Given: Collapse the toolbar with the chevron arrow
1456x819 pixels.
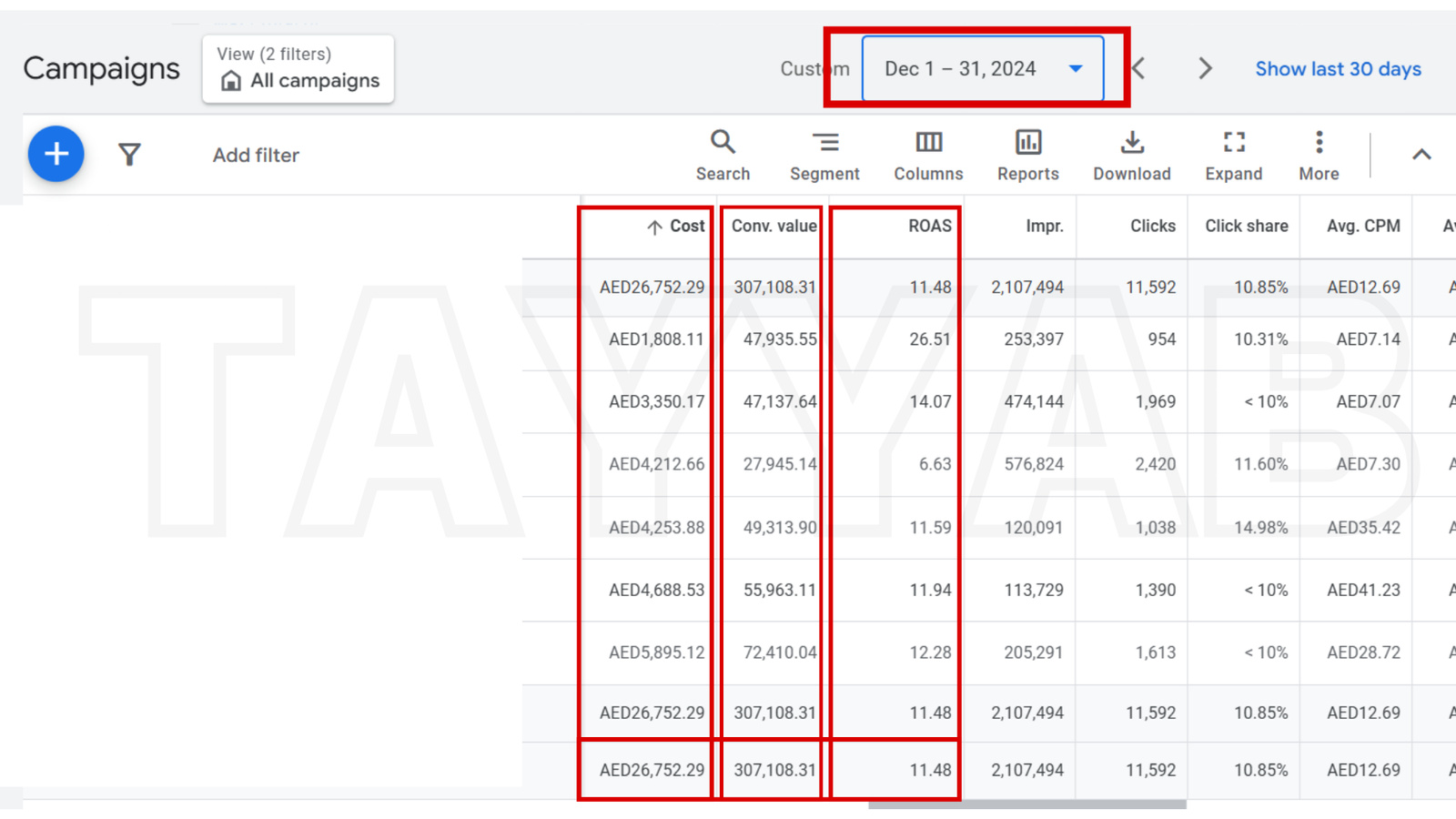Looking at the screenshot, I should (x=1421, y=155).
